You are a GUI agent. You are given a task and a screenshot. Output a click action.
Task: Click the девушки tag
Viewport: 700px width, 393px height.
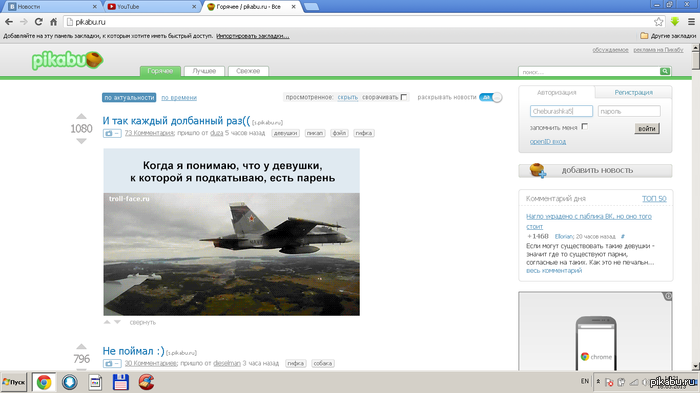coord(286,133)
